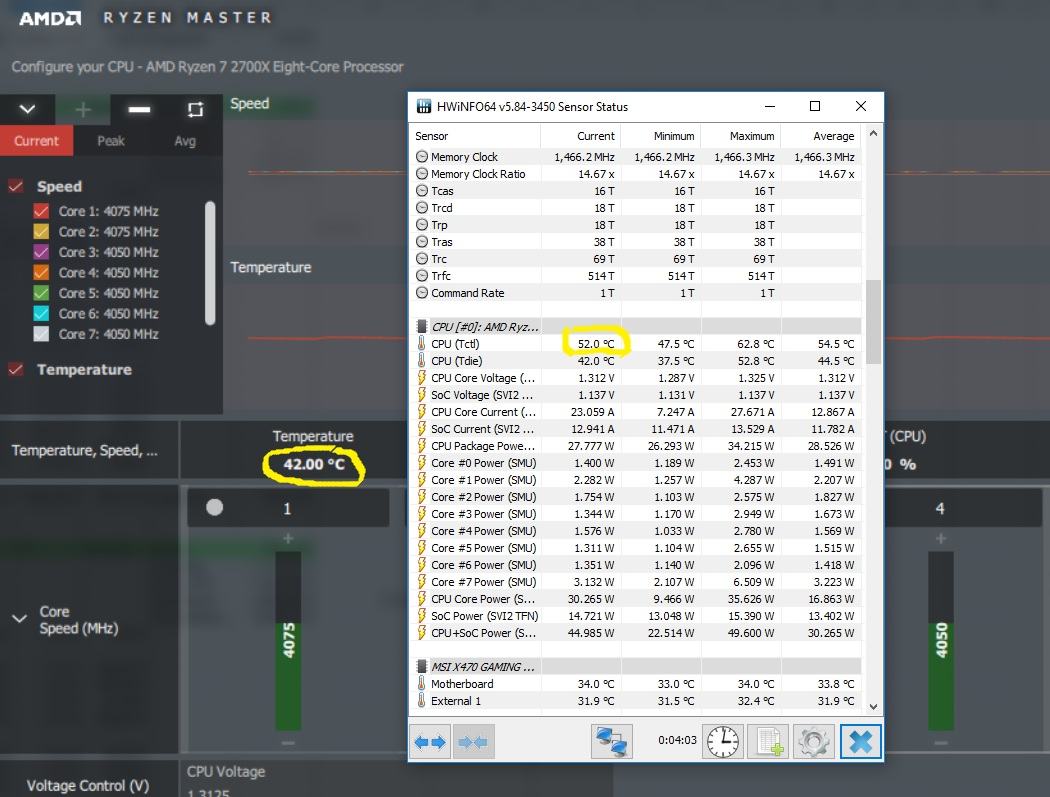Click the 42.00 °C temperature readout

coord(313,464)
